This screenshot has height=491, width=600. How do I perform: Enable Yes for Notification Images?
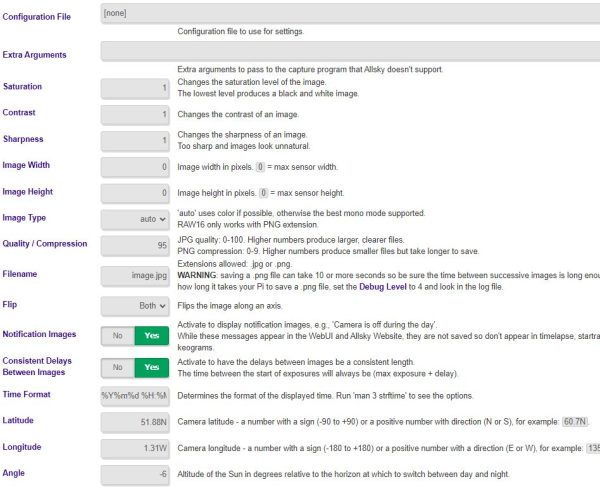click(152, 338)
